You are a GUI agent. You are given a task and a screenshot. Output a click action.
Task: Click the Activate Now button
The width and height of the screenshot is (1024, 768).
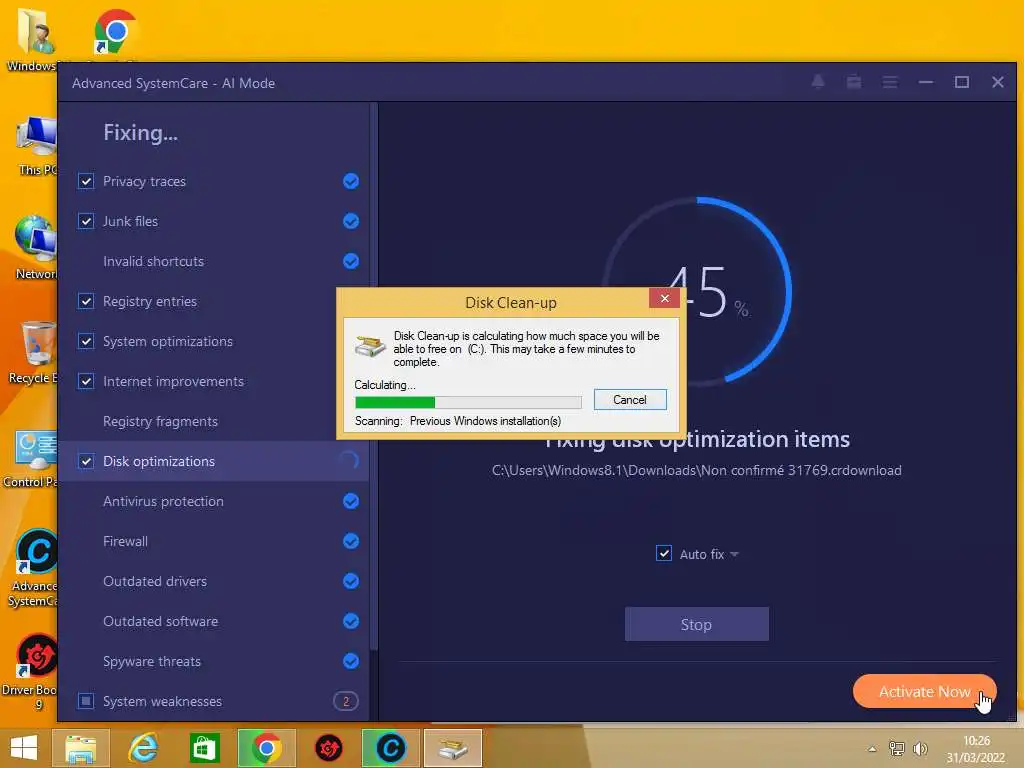(x=925, y=692)
